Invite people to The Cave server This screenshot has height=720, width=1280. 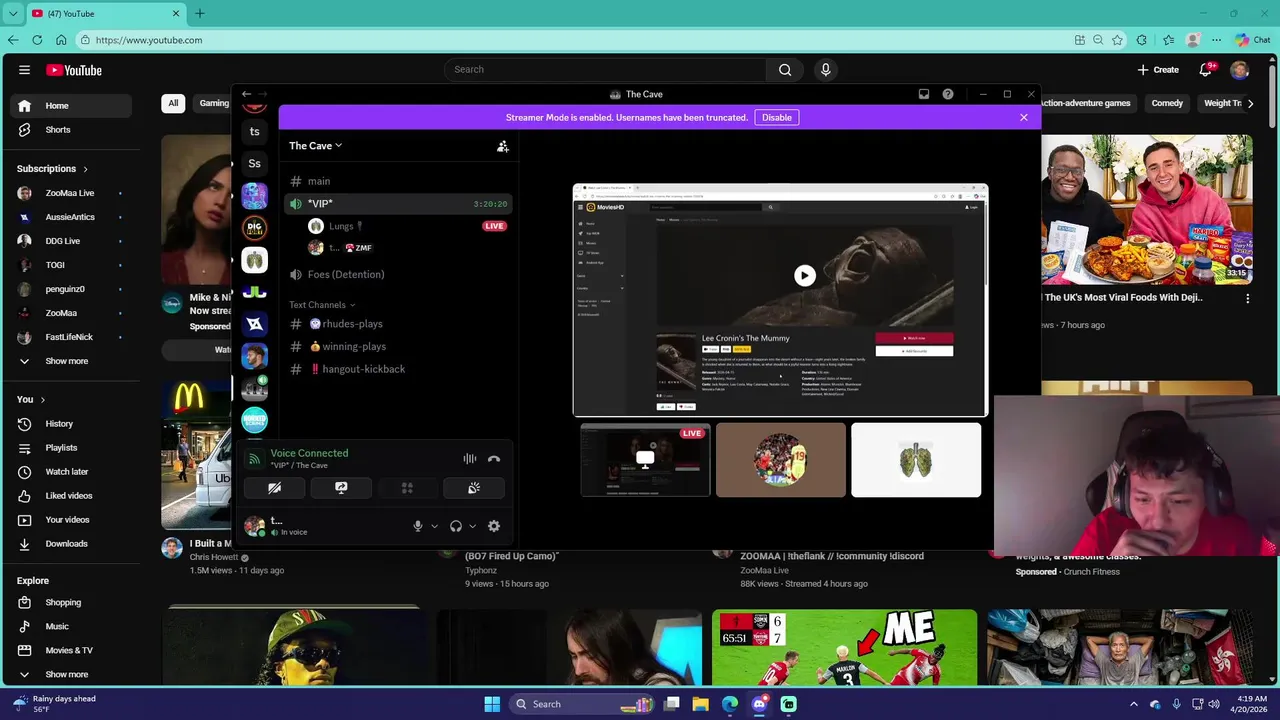(503, 146)
